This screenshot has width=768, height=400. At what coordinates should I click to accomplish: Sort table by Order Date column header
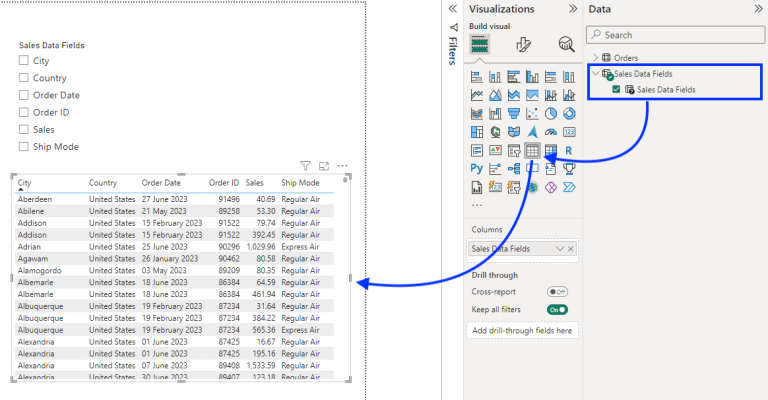tap(161, 183)
